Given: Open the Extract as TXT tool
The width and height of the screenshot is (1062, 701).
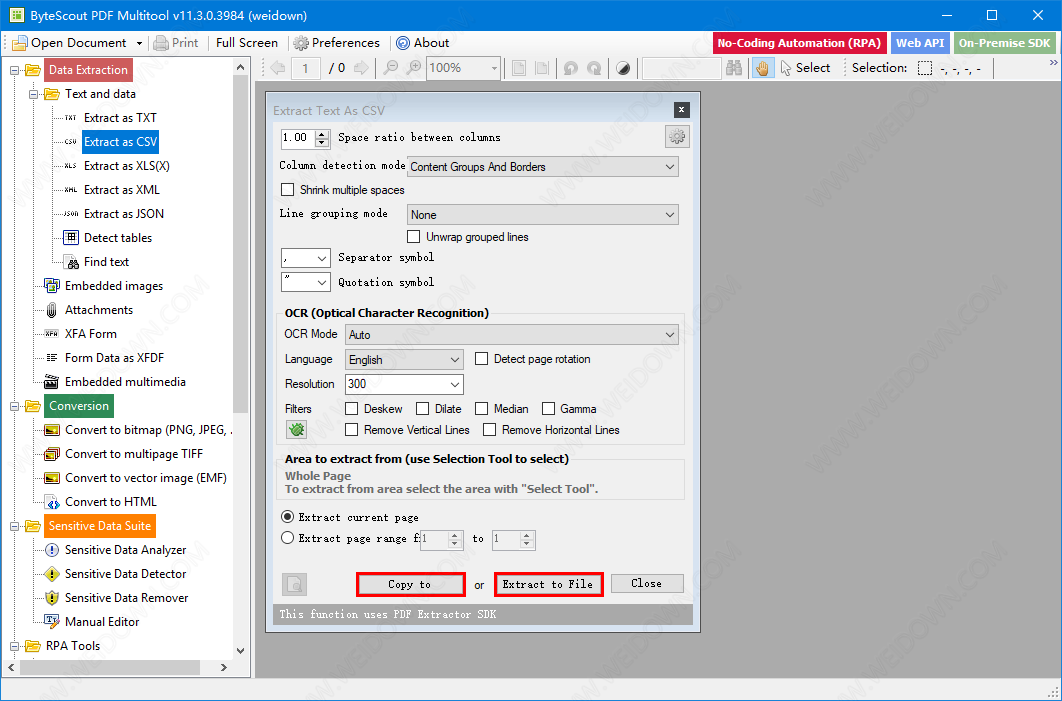Looking at the screenshot, I should tap(120, 118).
